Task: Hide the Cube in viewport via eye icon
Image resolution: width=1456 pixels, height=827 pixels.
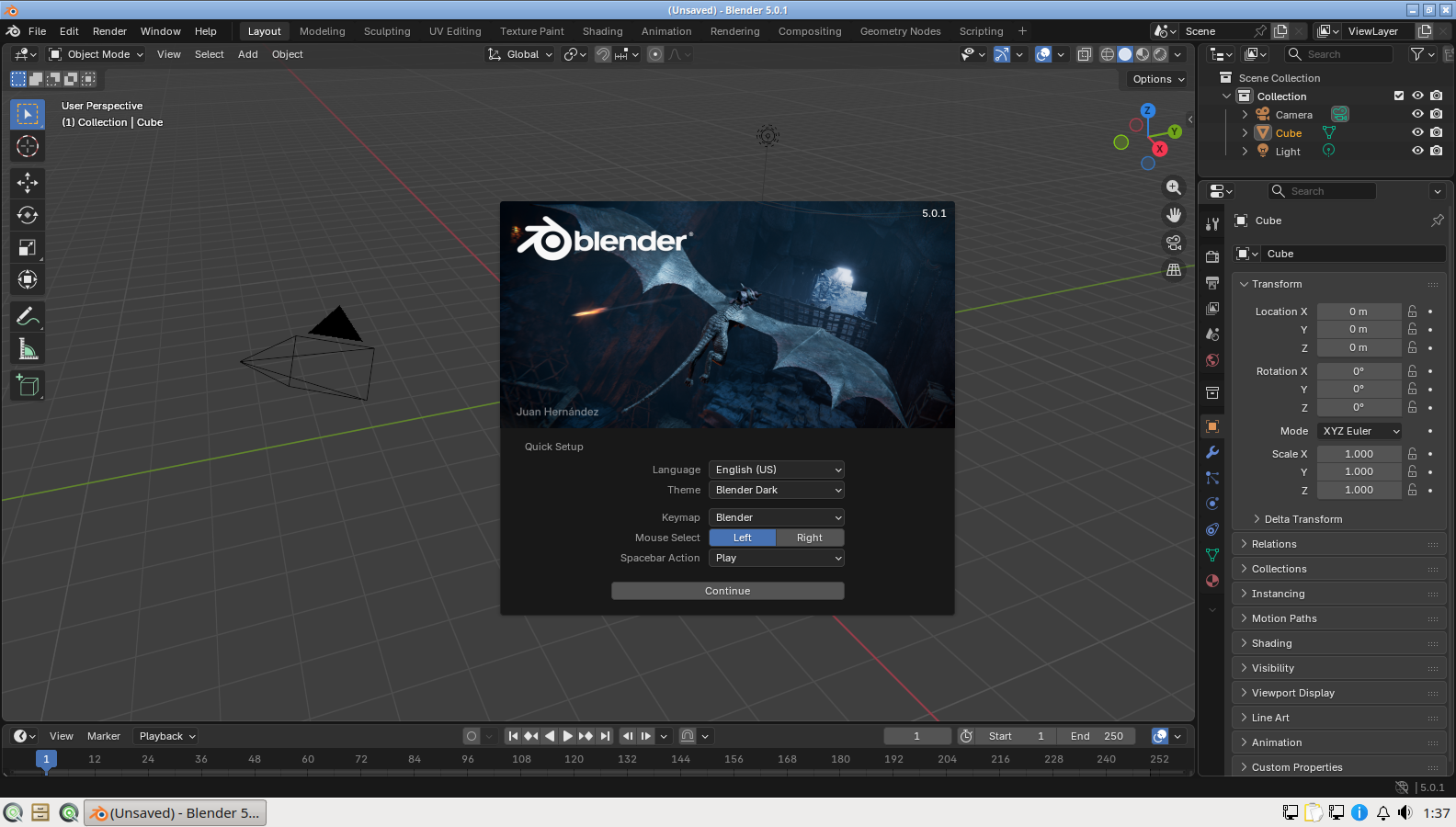Action: coord(1417,132)
